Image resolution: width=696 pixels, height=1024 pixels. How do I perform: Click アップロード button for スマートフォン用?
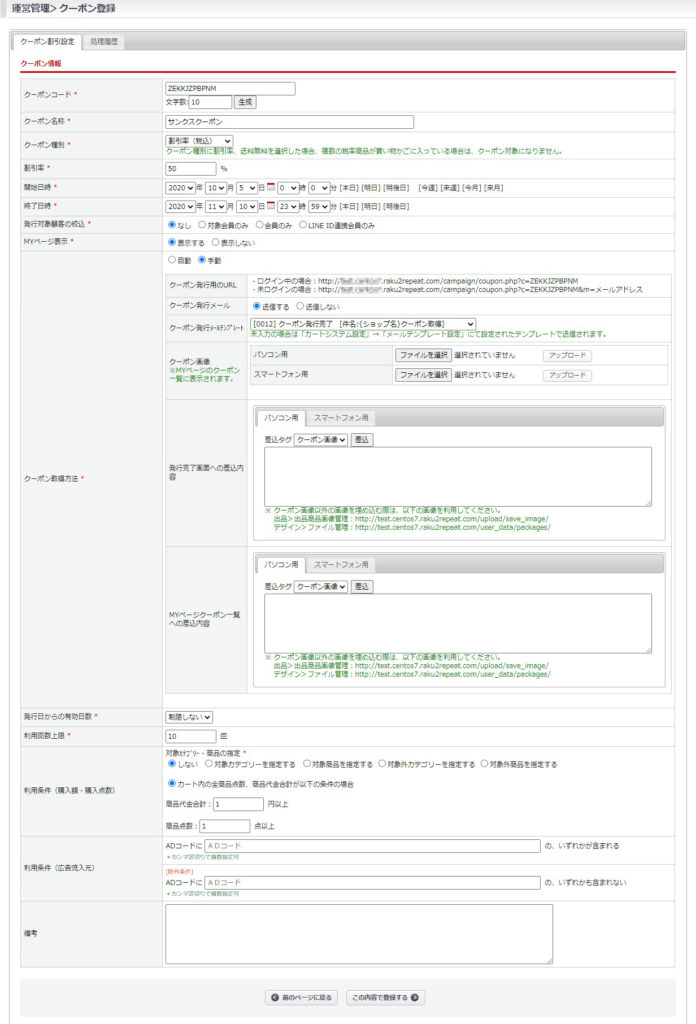point(567,375)
